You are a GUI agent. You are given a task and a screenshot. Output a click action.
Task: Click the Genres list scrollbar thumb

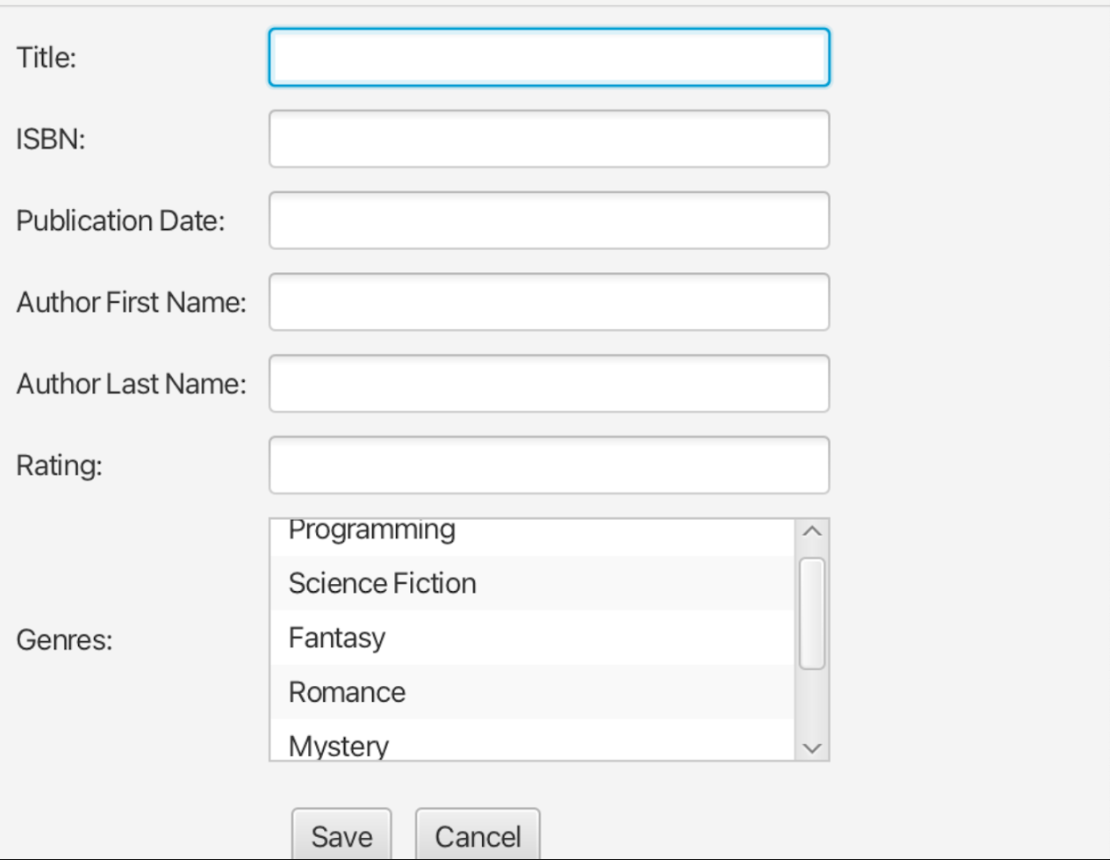click(812, 613)
